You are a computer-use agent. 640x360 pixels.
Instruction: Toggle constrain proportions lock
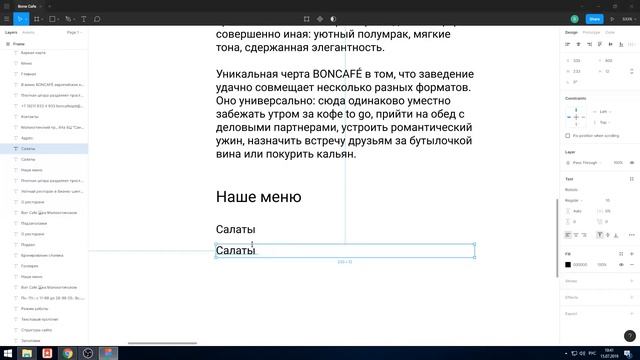point(632,71)
